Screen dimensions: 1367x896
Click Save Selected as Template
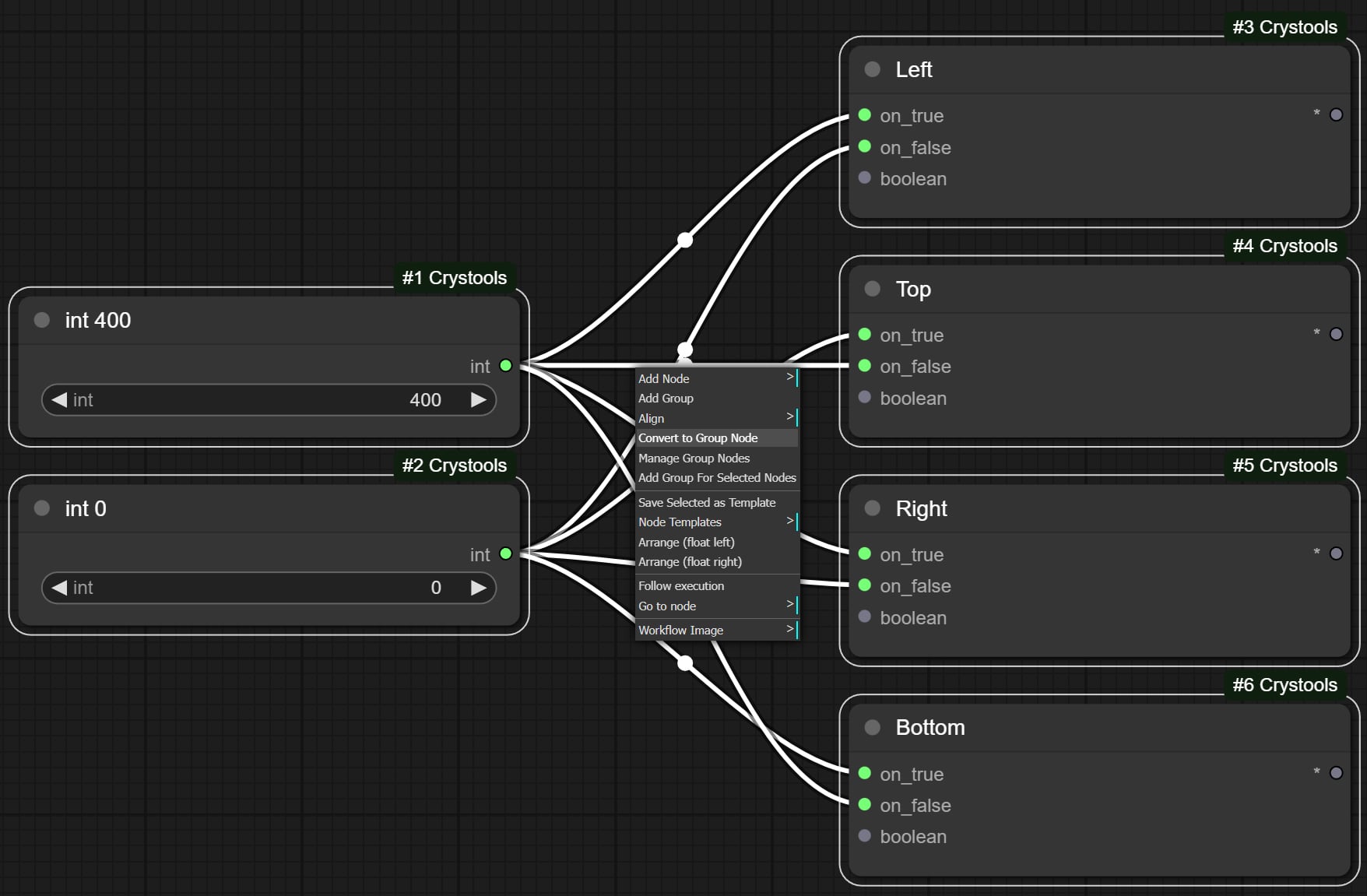click(717, 502)
